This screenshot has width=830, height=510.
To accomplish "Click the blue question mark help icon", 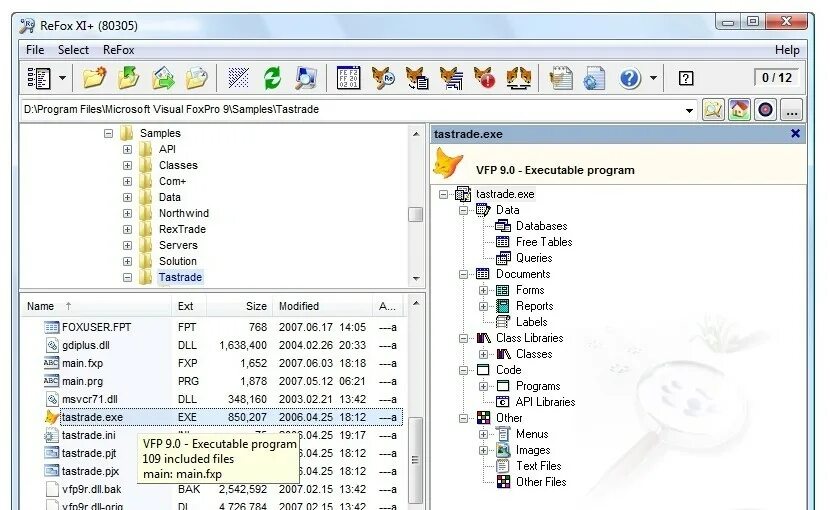I will pos(630,78).
